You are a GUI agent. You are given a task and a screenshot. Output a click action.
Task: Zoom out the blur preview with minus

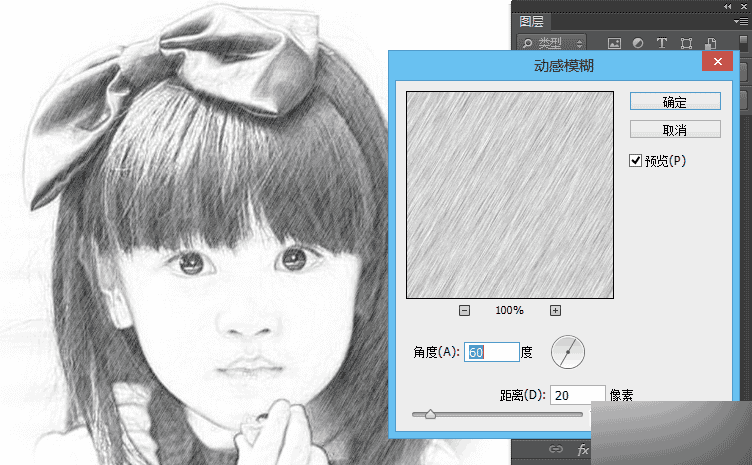coord(464,311)
